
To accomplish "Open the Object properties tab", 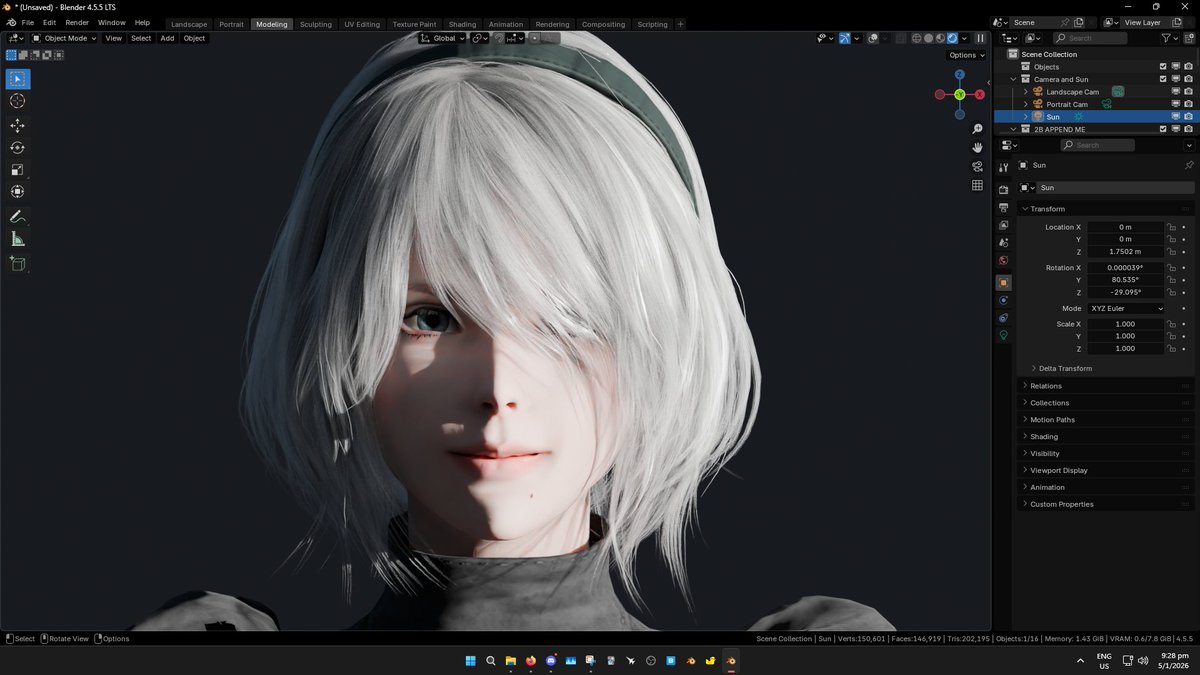I will [1003, 283].
